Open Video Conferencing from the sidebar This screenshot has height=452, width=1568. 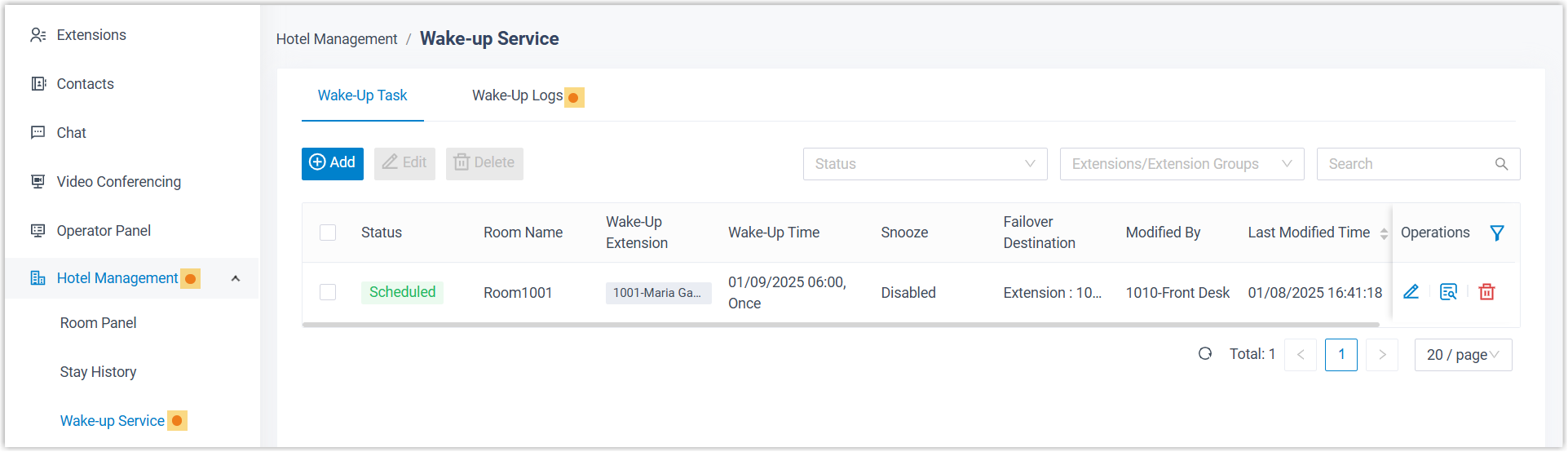pos(118,182)
